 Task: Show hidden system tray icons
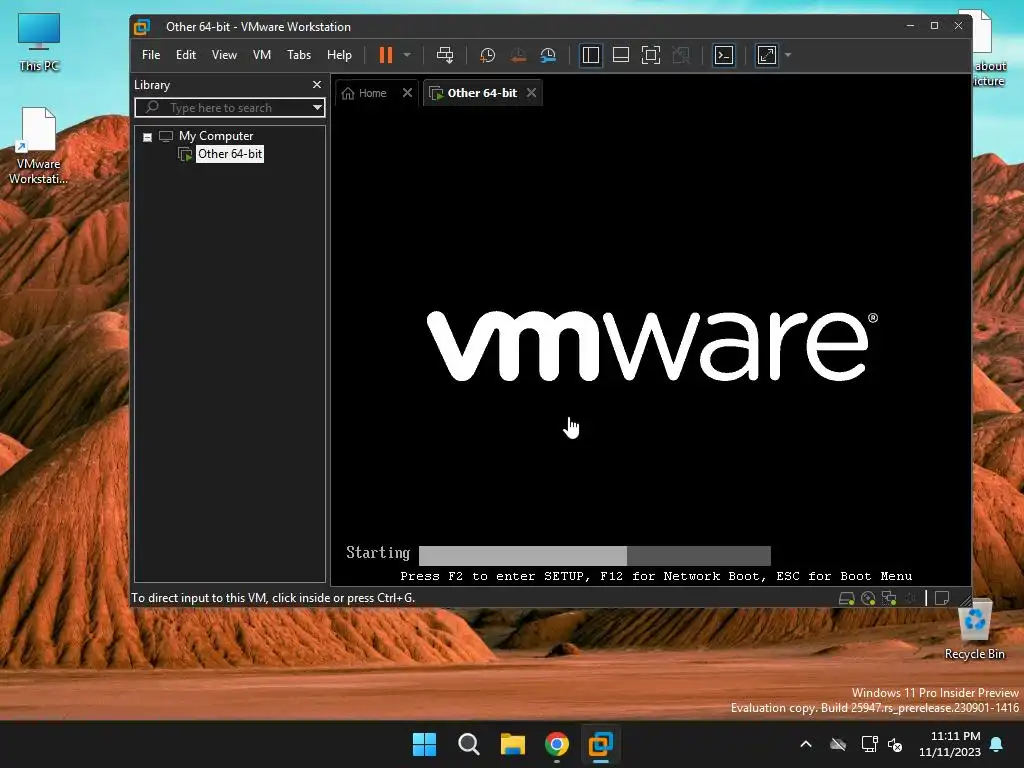(806, 744)
